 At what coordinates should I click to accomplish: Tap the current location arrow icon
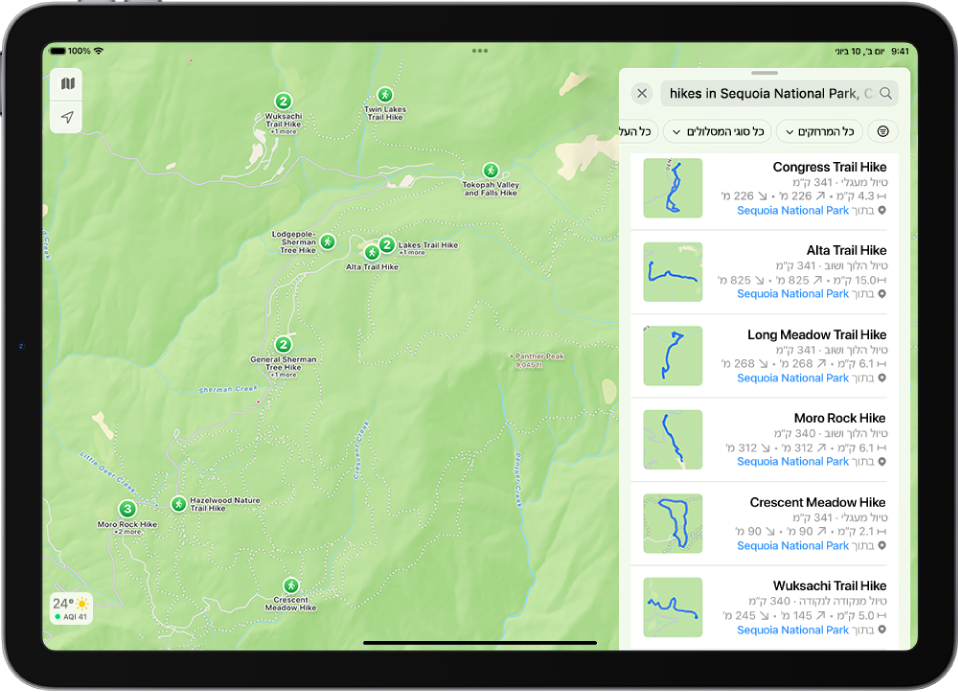click(x=67, y=117)
